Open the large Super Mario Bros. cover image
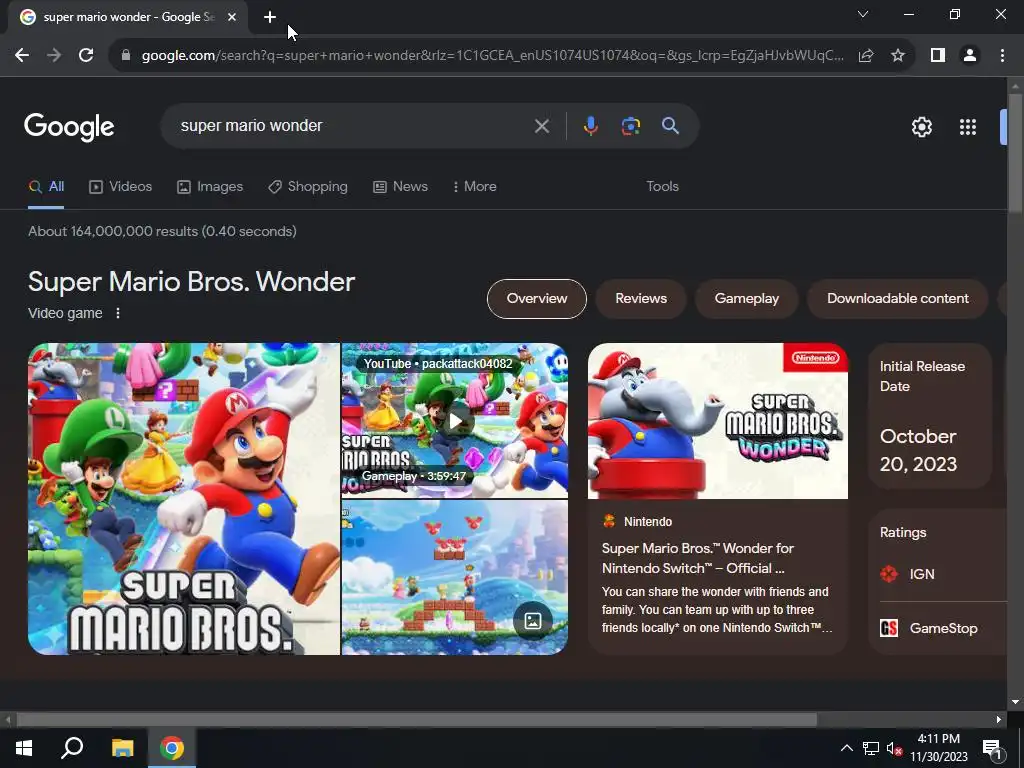The height and width of the screenshot is (768, 1024). 184,499
